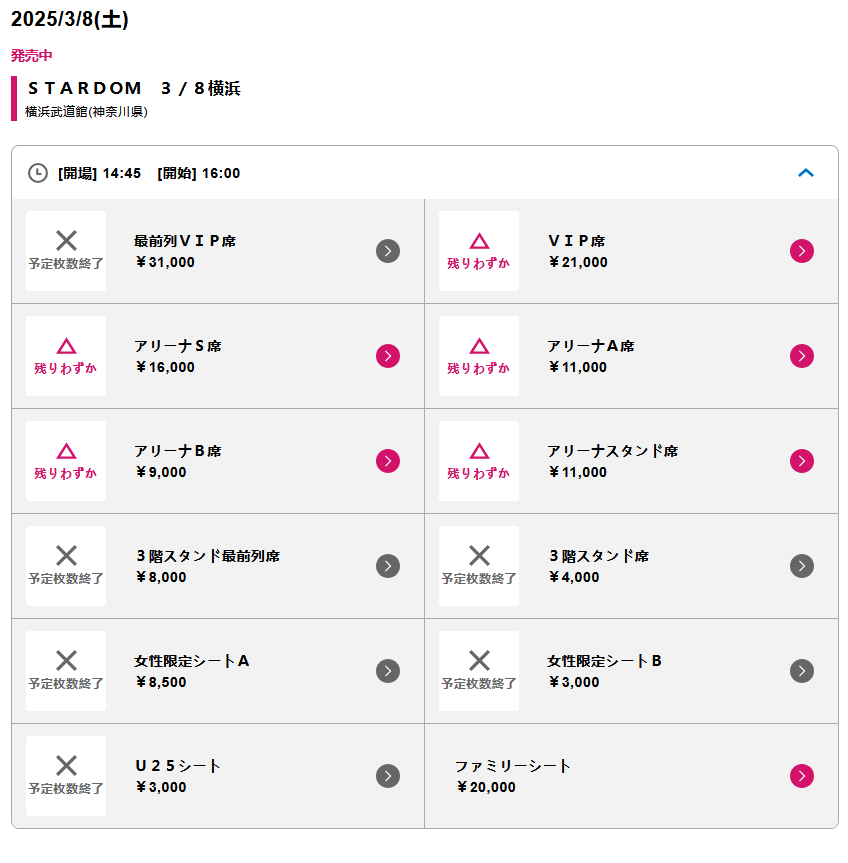This screenshot has width=848, height=863.
Task: Open the STARDOM 3/8横浜 event title
Action: tap(134, 88)
